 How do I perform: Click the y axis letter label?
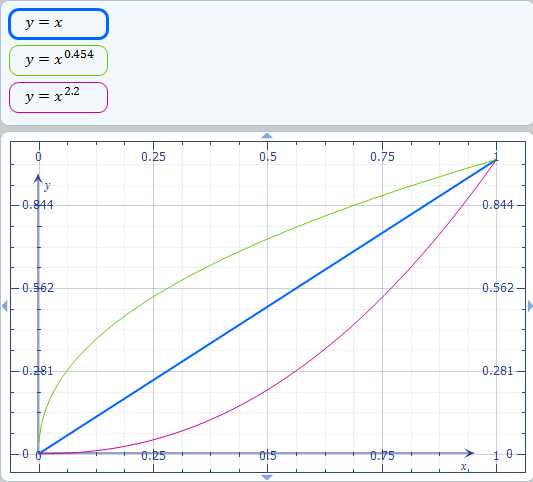point(48,186)
